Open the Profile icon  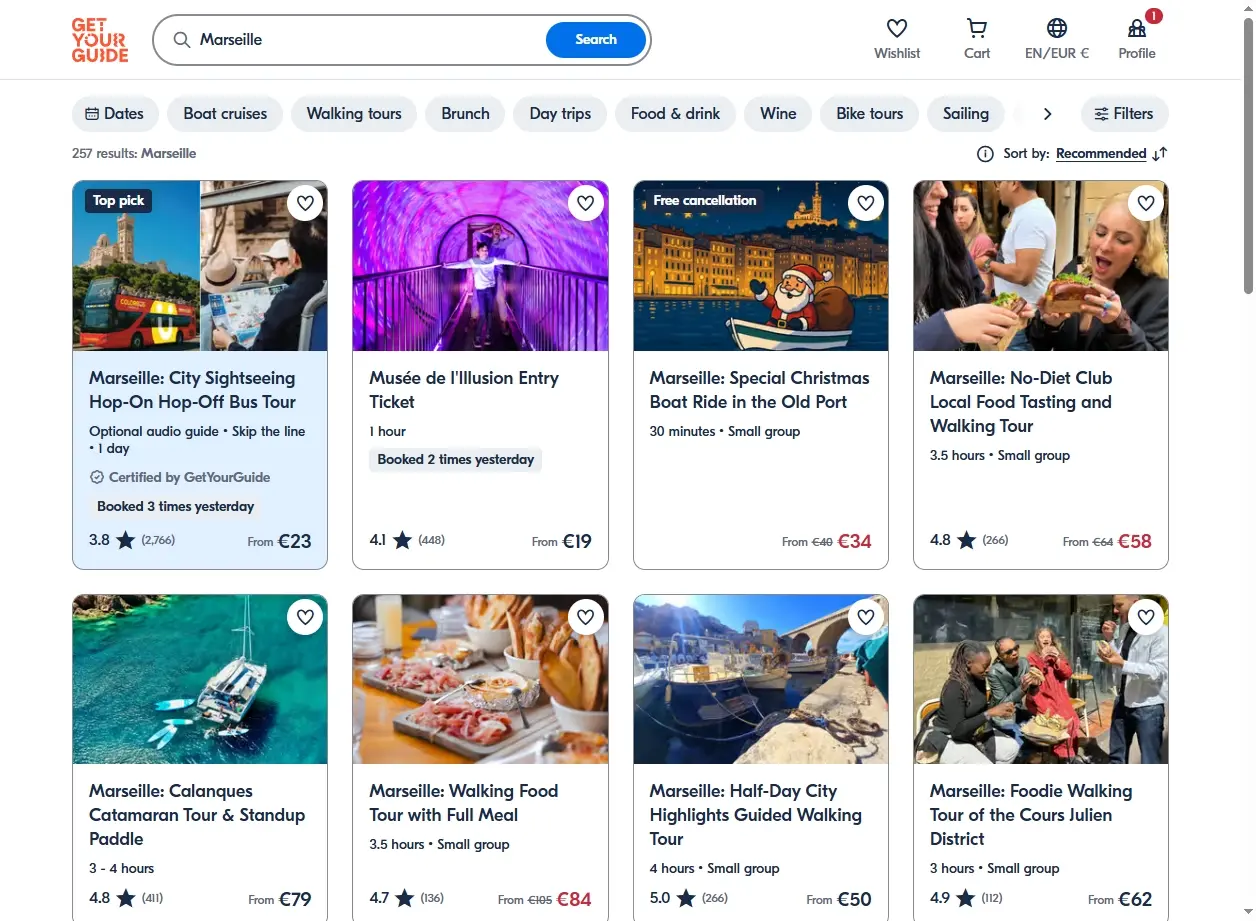[x=1137, y=28]
